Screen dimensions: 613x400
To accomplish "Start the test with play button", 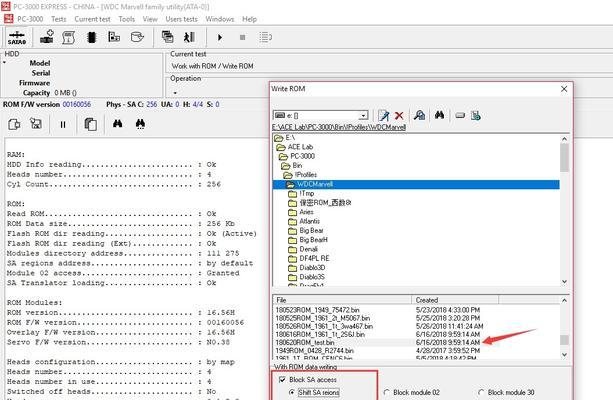I will [x=220, y=38].
